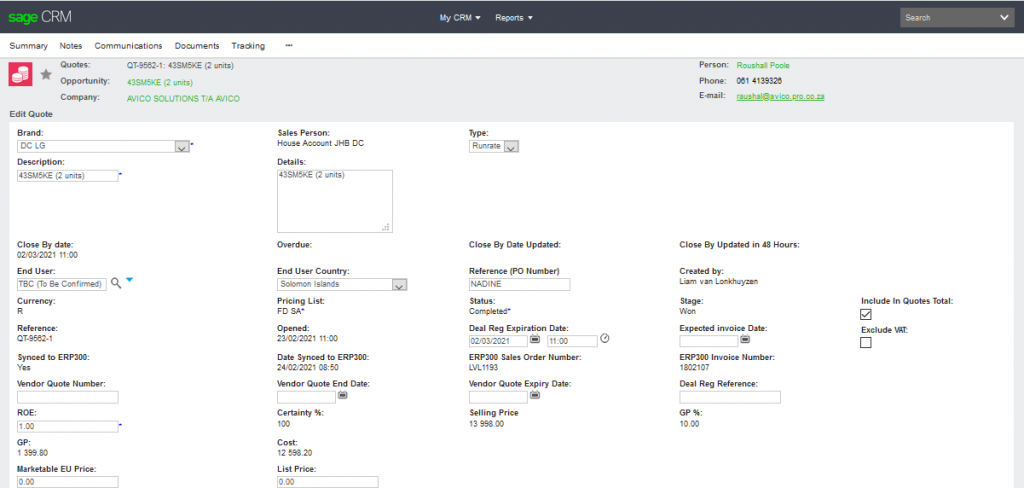Open calendar for Vendor Quote End Date
The height and width of the screenshot is (488, 1024).
pyautogui.click(x=343, y=396)
